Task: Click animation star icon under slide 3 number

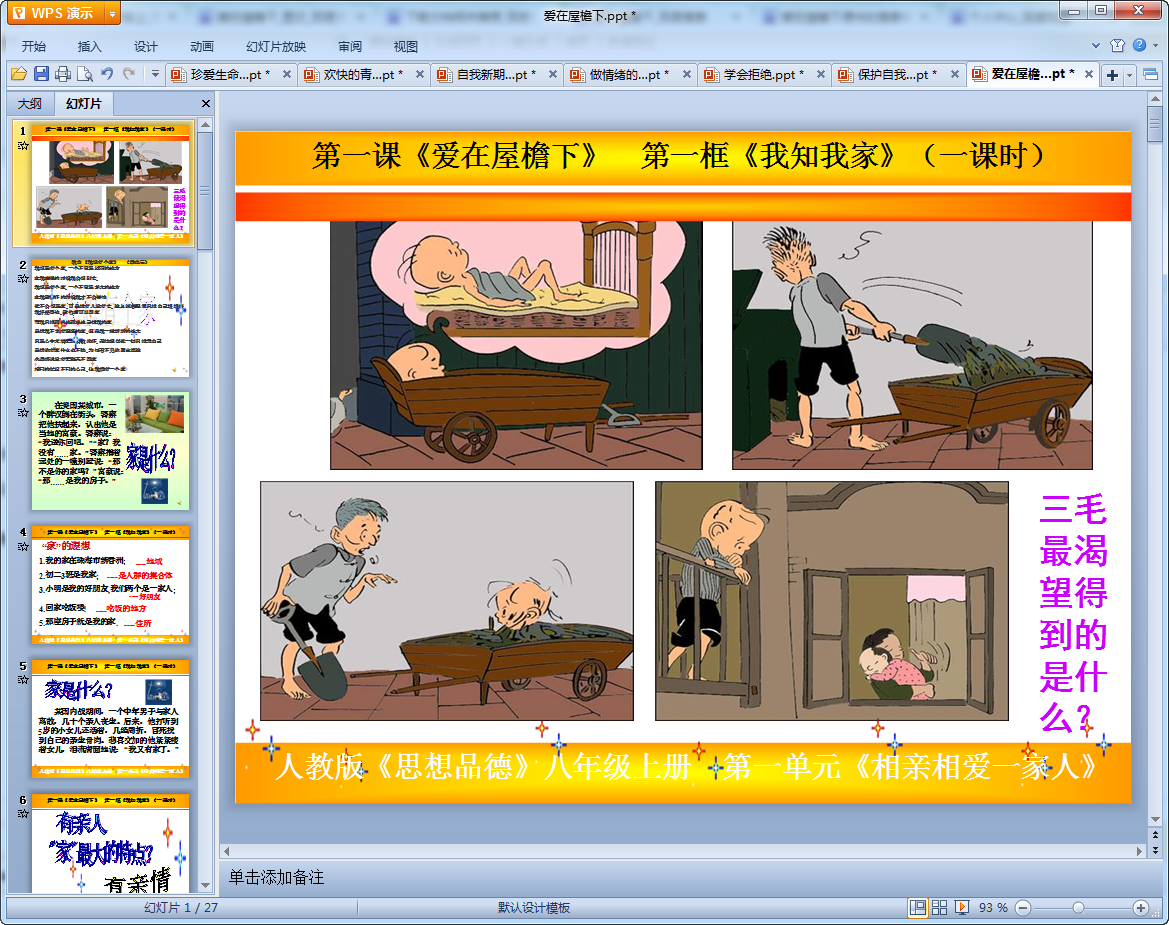Action: point(23,412)
